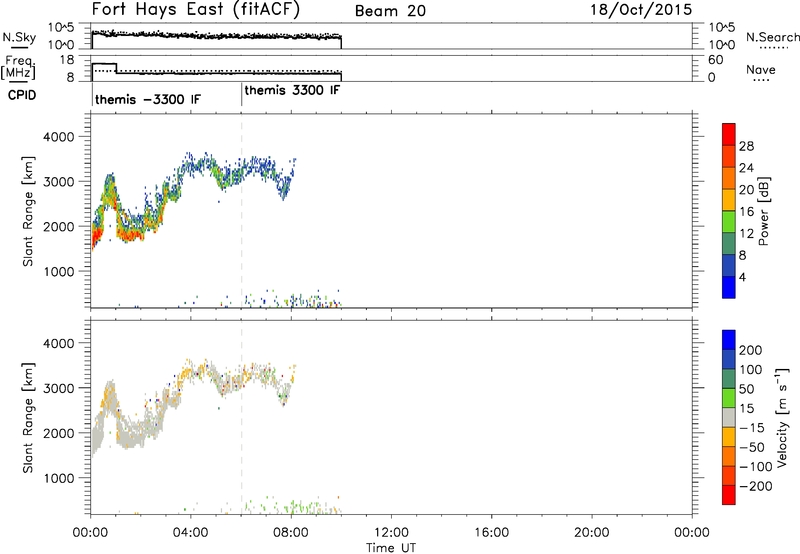Click the dotted N.Search legend line sample
Image resolution: width=800 pixels, height=554 pixels.
coord(773,48)
